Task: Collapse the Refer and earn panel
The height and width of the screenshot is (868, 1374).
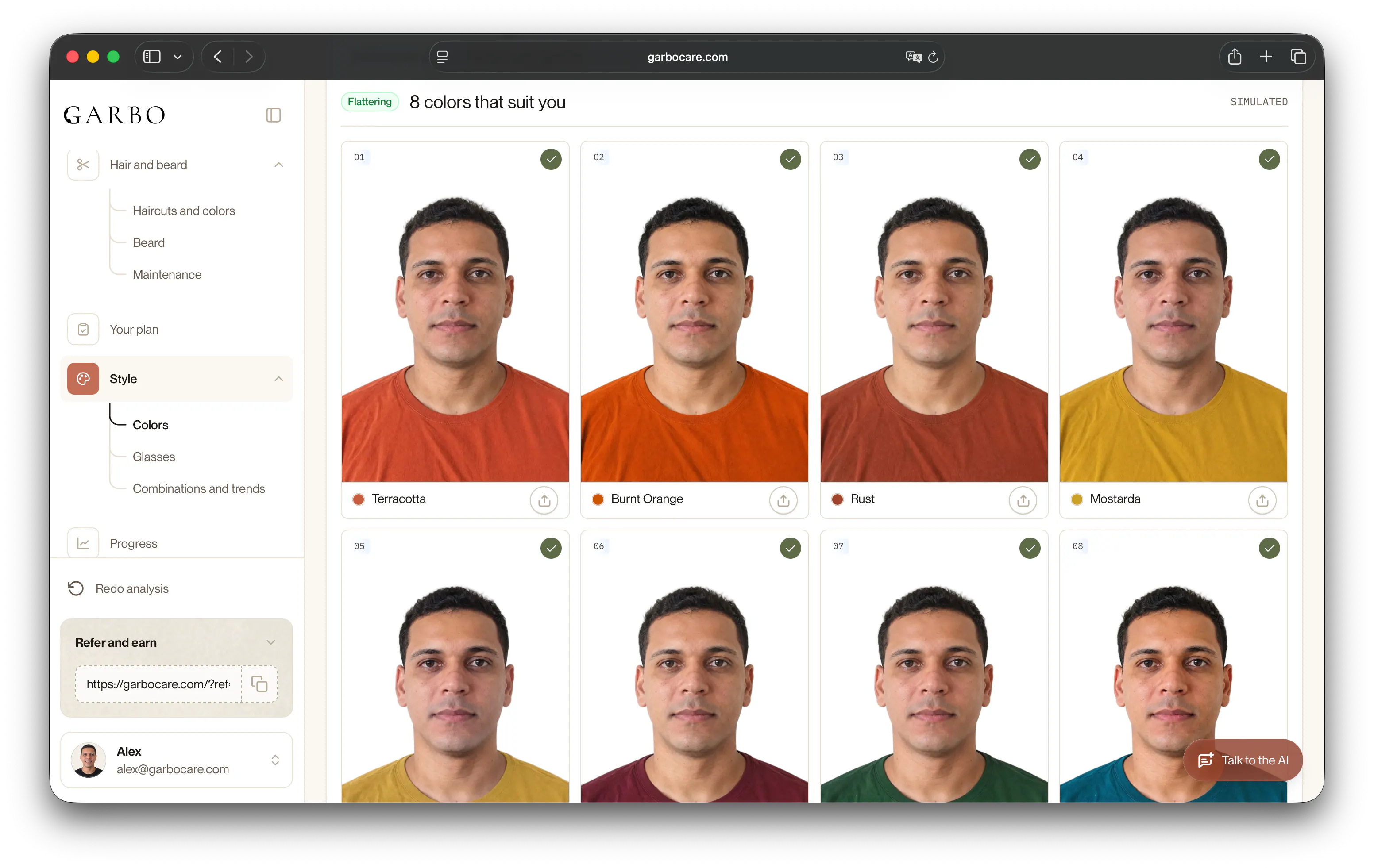Action: click(271, 643)
